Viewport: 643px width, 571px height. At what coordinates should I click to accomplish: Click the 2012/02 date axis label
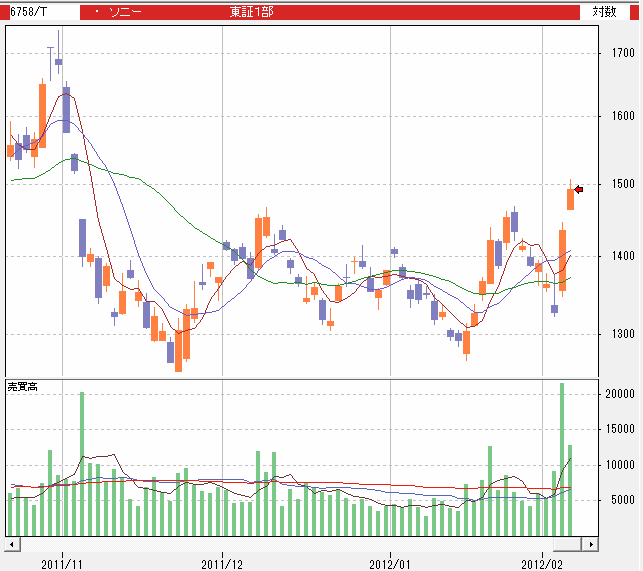click(x=542, y=564)
